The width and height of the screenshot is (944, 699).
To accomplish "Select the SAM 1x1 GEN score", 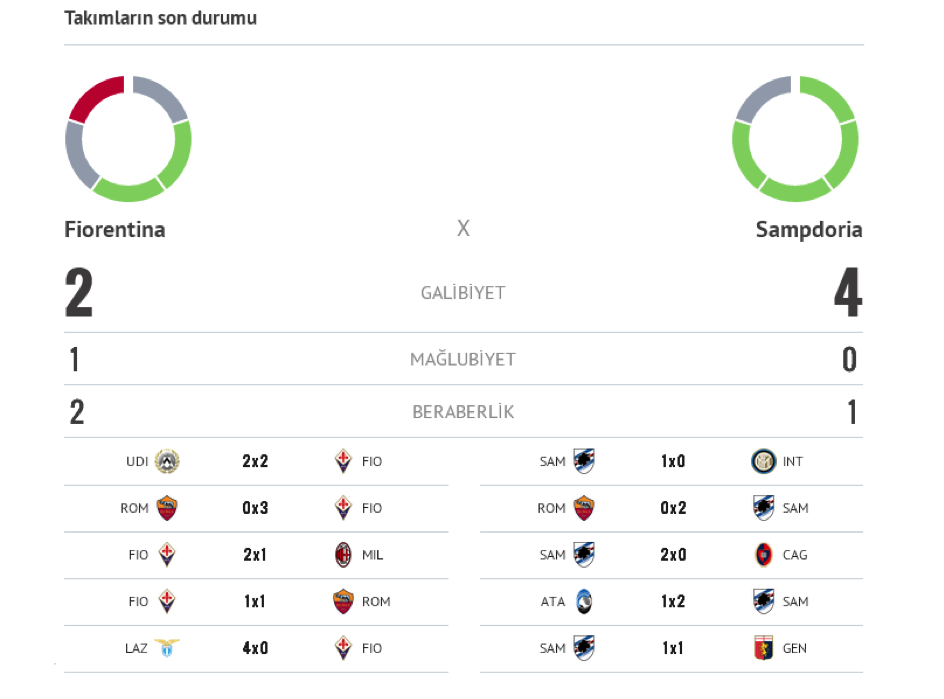I will point(673,648).
